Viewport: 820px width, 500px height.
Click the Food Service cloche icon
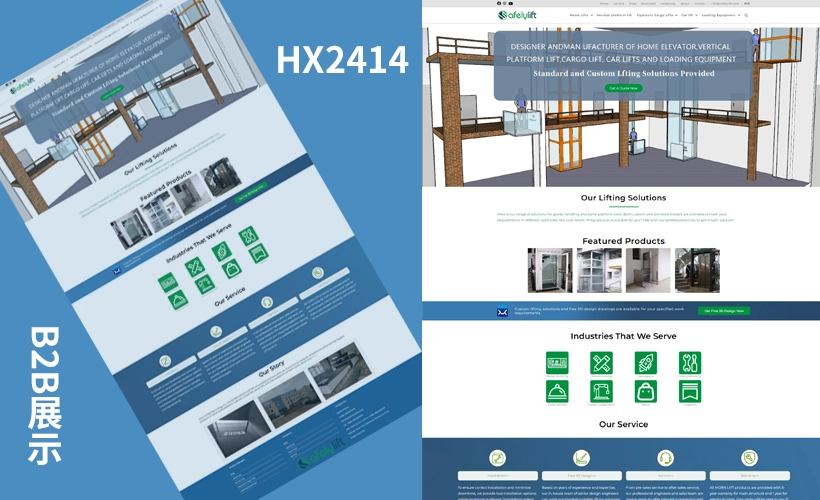[557, 391]
